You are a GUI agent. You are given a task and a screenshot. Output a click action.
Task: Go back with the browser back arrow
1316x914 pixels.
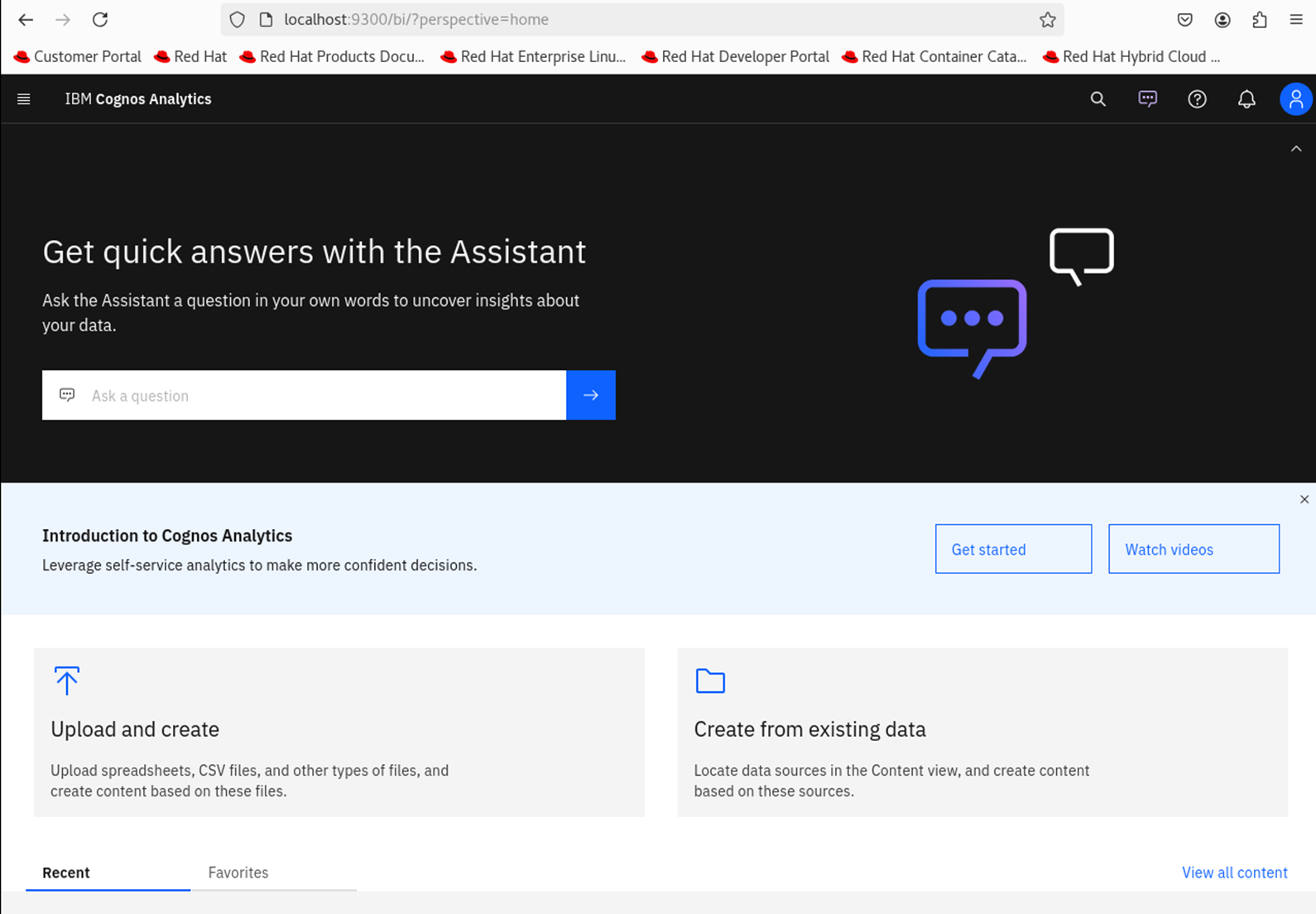[x=26, y=20]
